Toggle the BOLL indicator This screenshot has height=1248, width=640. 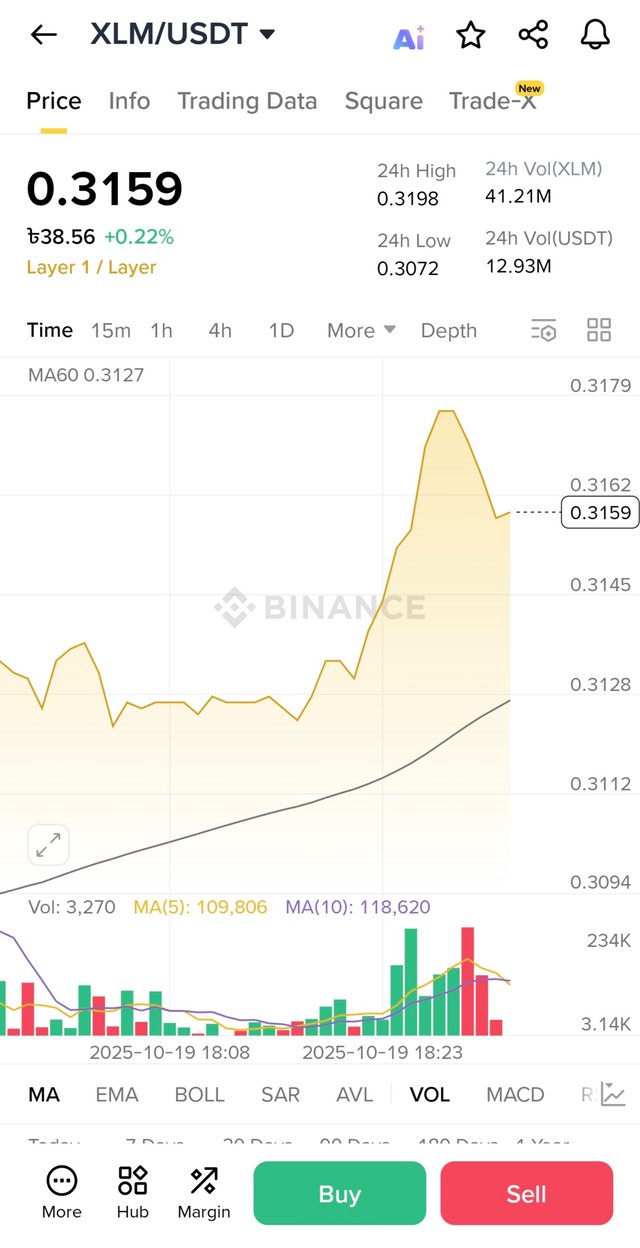pyautogui.click(x=199, y=1095)
